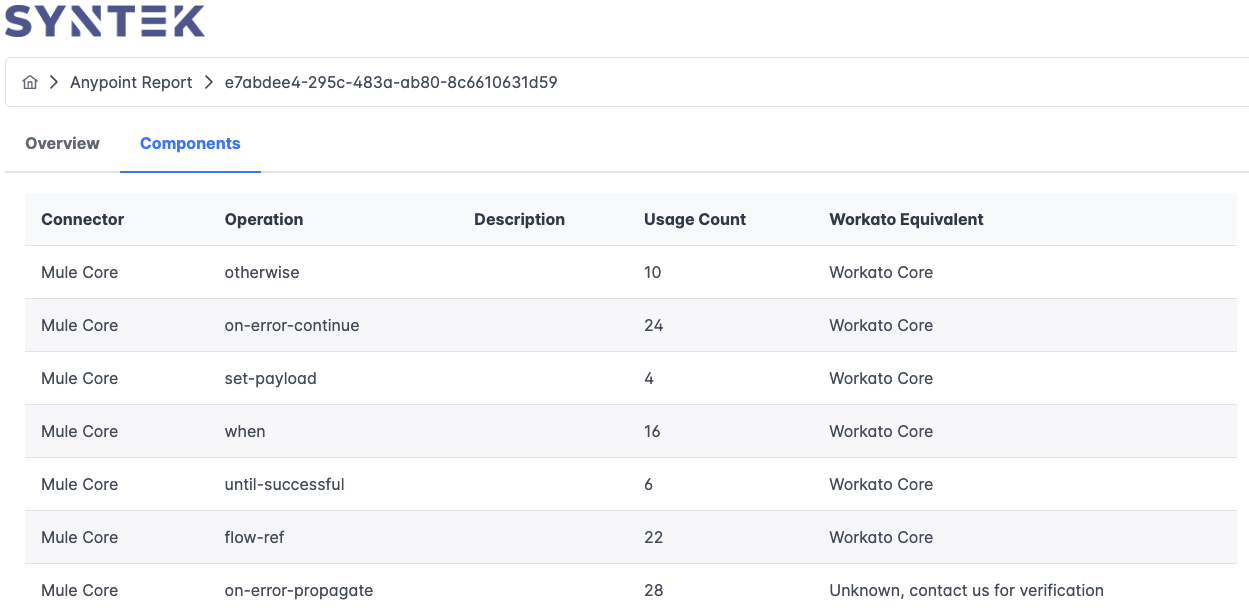Screen dimensions: 1249x615
Task: Select the Components tab
Action: (x=190, y=143)
